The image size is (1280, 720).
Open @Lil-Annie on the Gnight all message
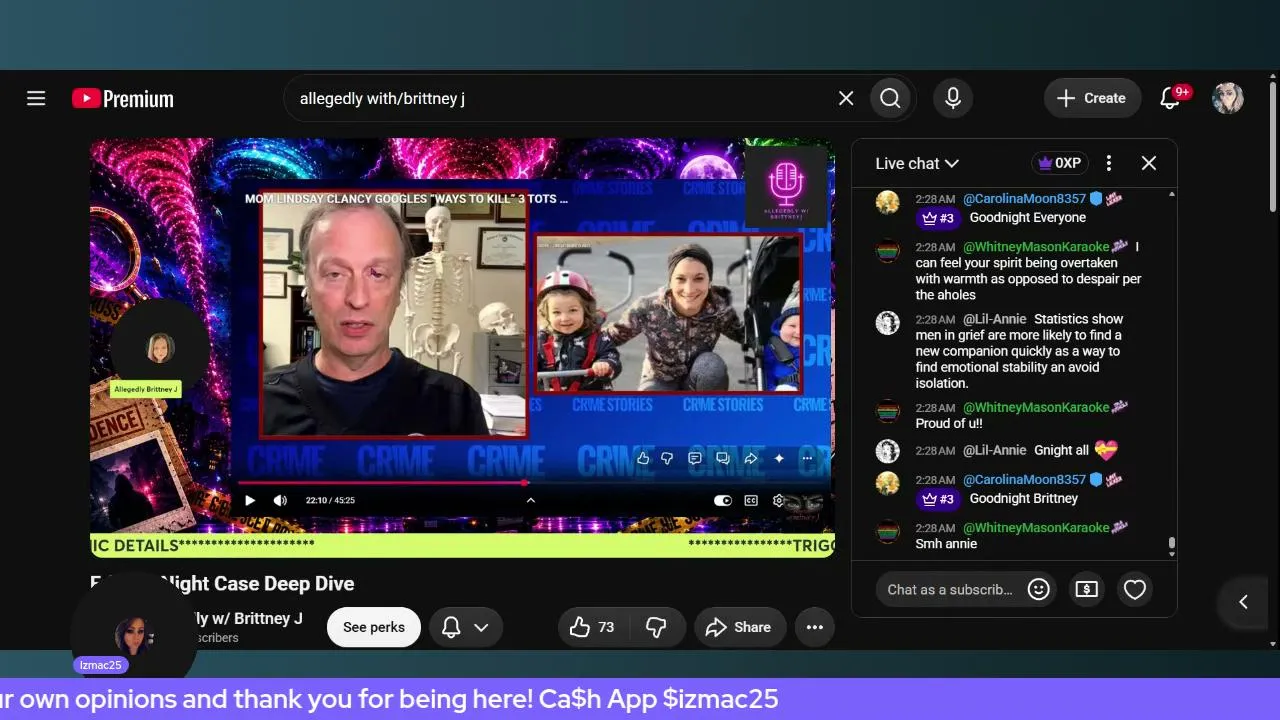[994, 451]
